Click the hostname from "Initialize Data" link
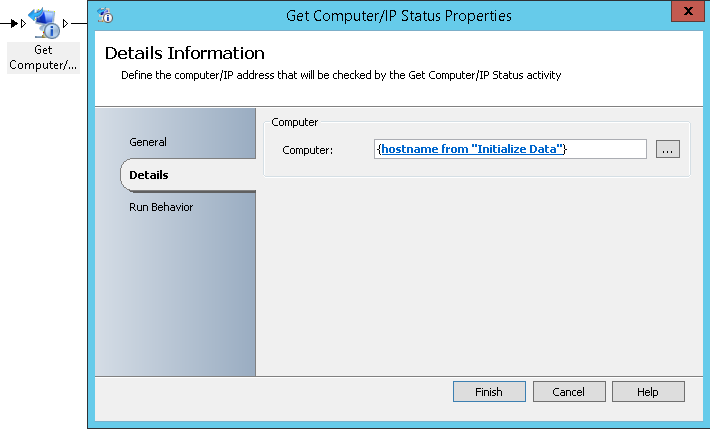710x430 pixels. 472,149
